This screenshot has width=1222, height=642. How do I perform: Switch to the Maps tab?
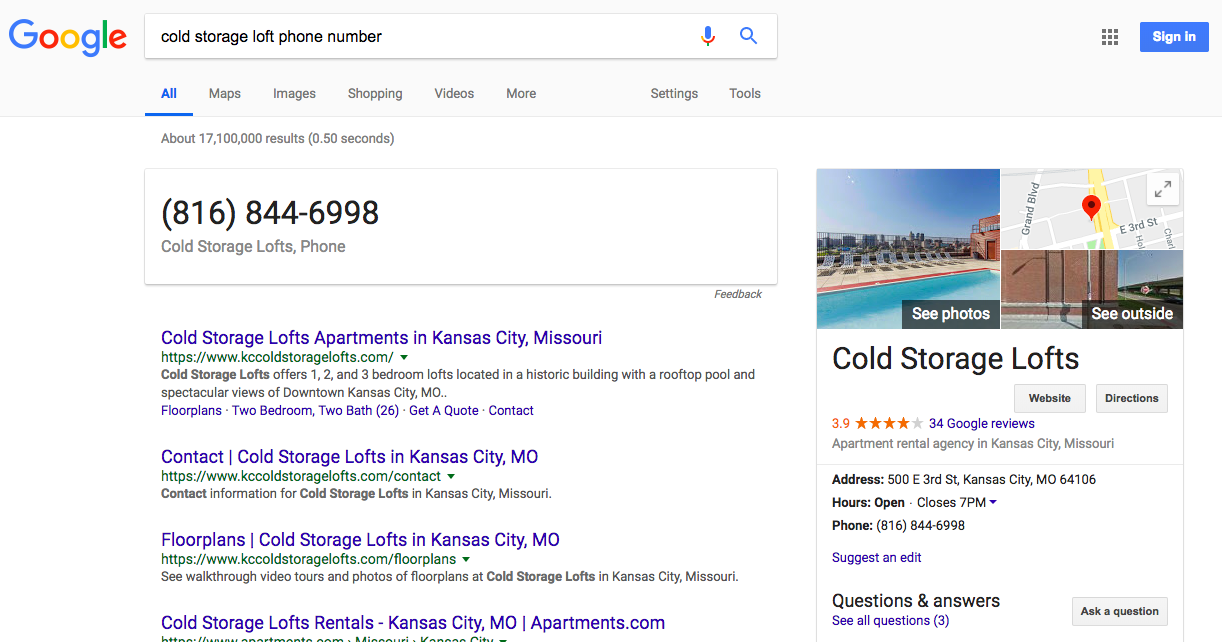(x=225, y=93)
